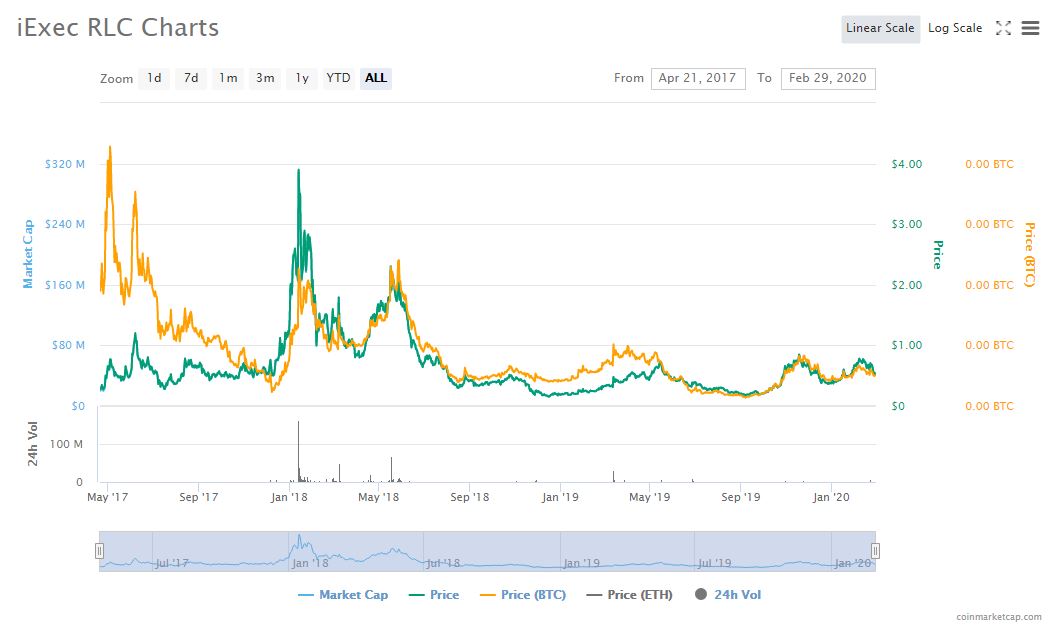Toggle Price series in legend
Image resolution: width=1061 pixels, height=628 pixels.
pos(434,595)
